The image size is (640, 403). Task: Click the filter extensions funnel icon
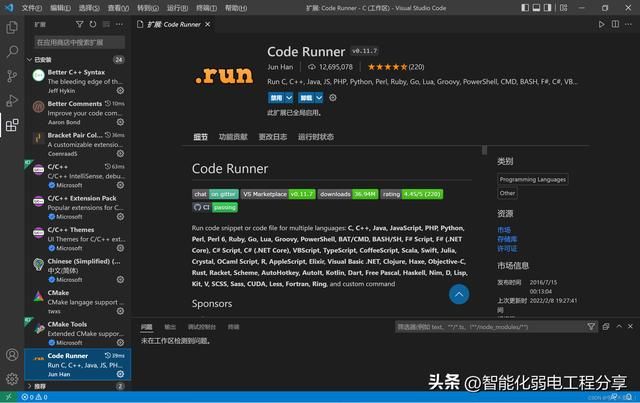[79, 23]
